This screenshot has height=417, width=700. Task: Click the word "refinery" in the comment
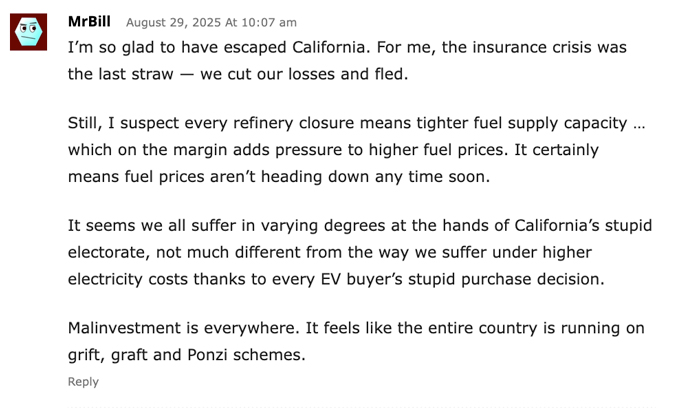point(295,124)
